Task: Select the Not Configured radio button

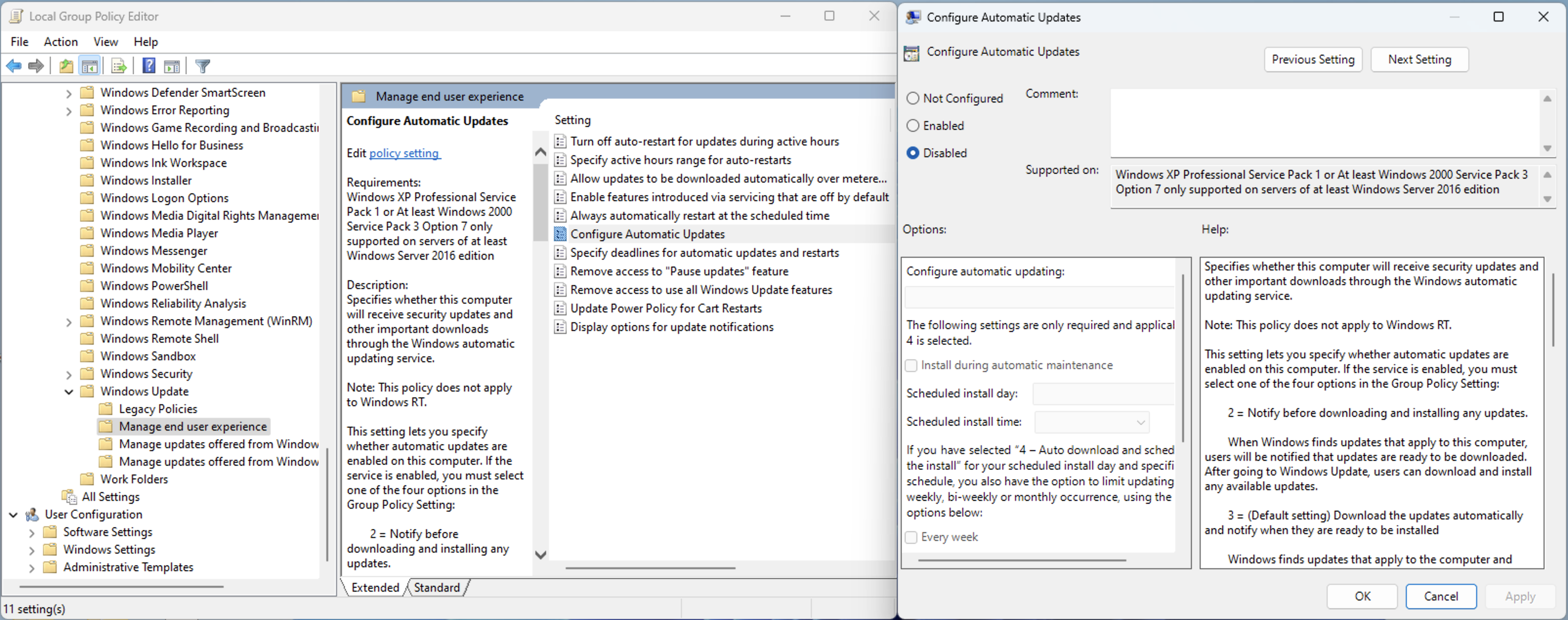Action: point(912,98)
